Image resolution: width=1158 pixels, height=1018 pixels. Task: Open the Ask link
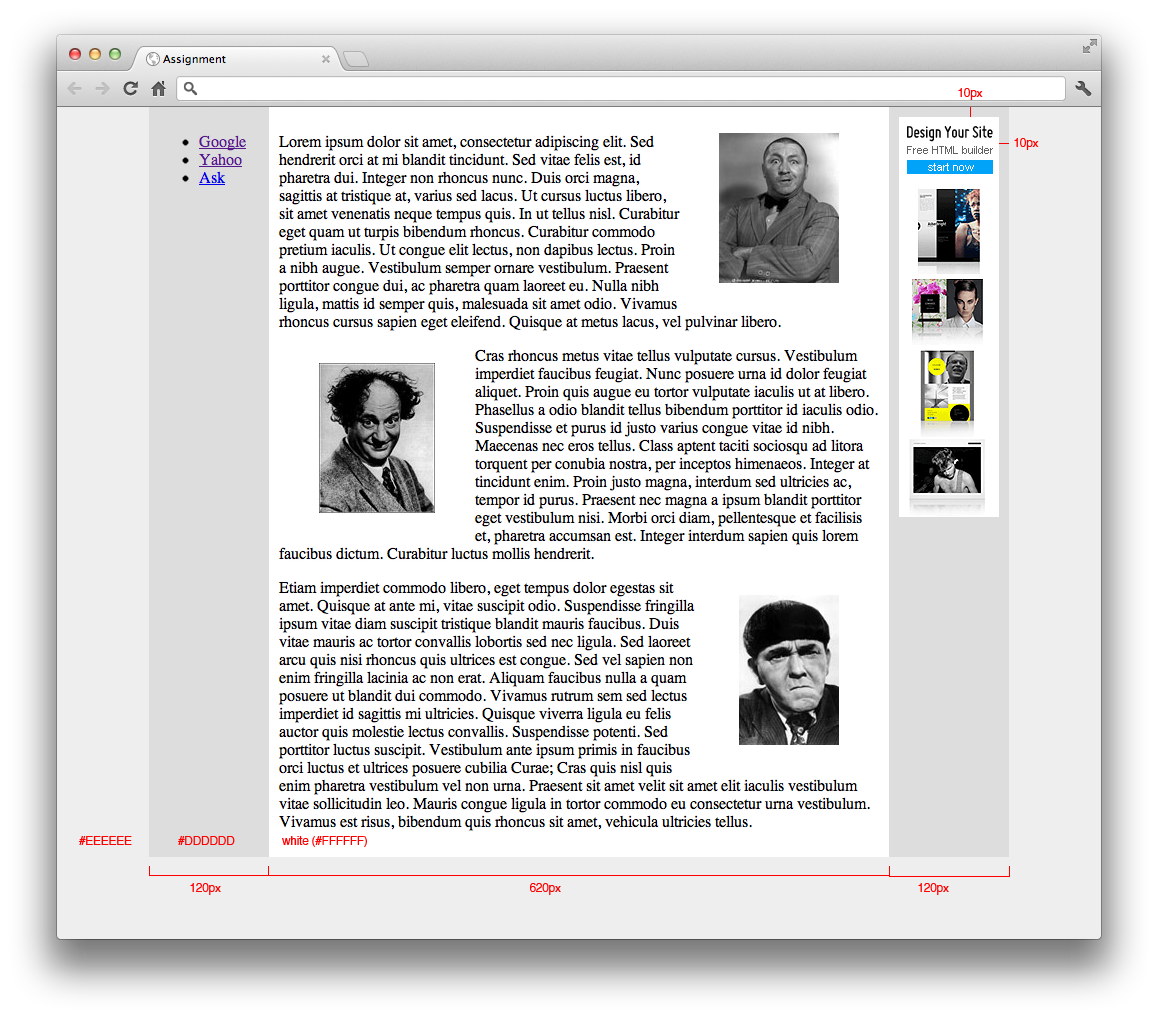212,178
